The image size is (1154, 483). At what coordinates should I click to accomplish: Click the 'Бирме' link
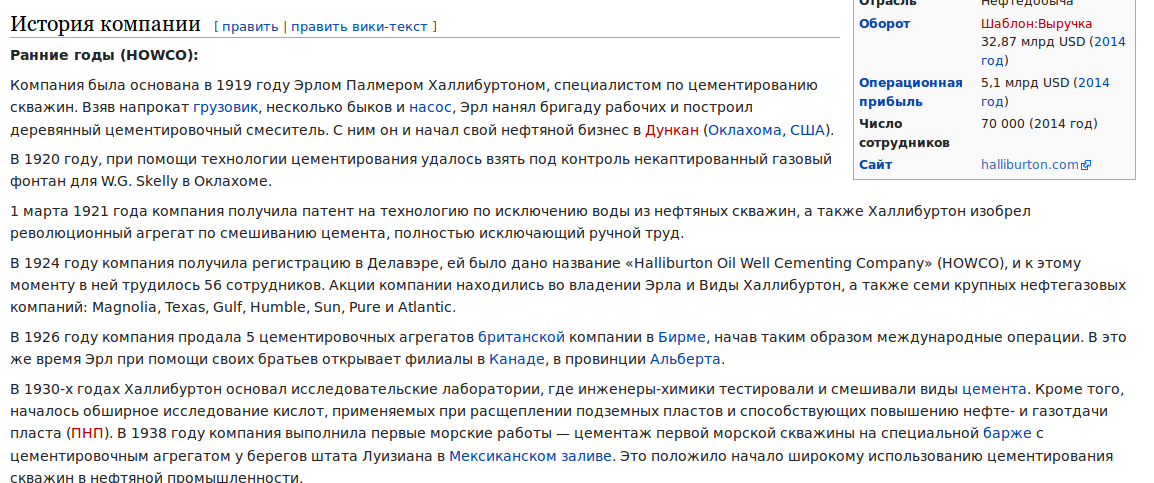[x=683, y=337]
